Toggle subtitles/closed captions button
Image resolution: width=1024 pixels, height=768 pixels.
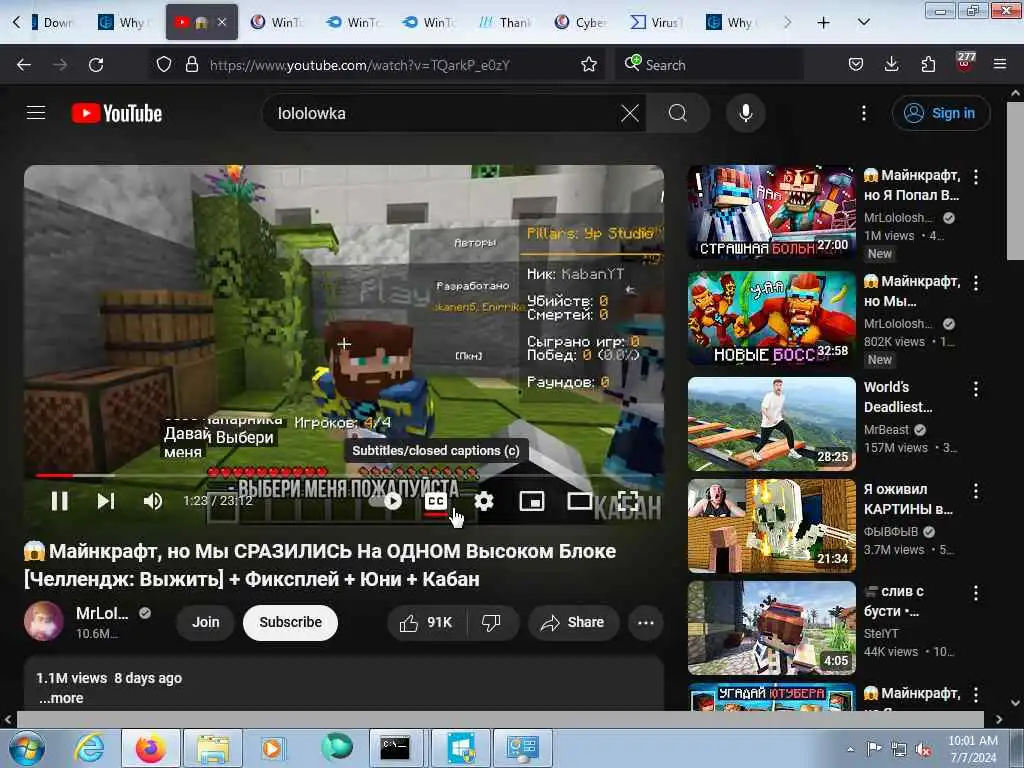pos(436,502)
